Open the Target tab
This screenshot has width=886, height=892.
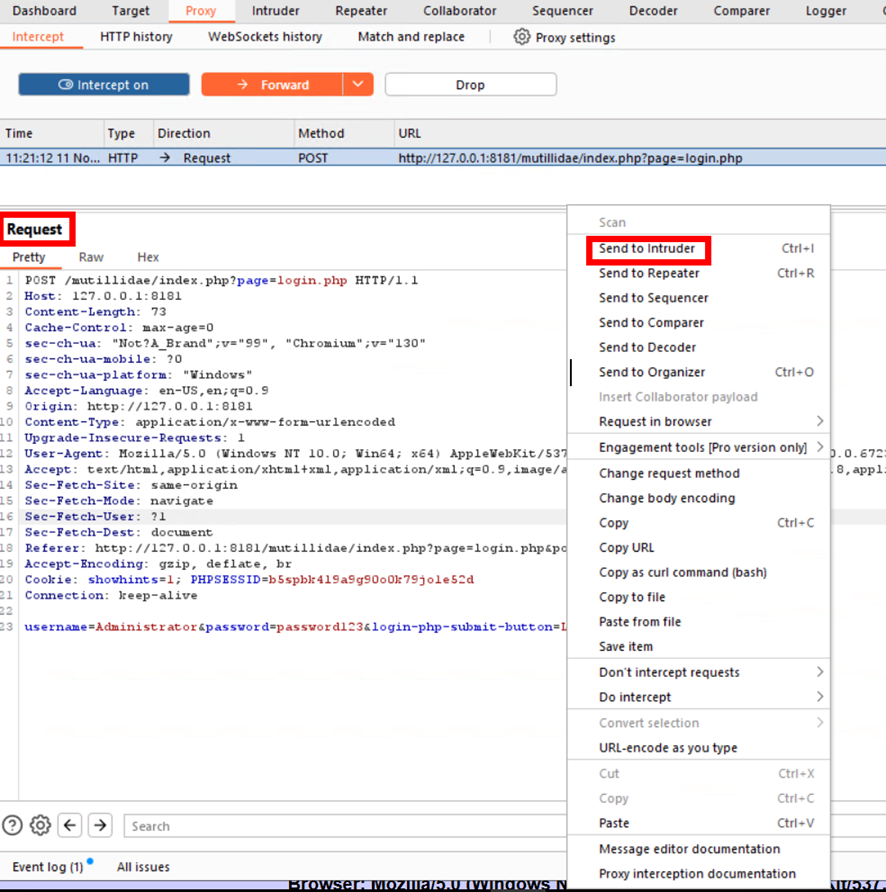[x=130, y=11]
